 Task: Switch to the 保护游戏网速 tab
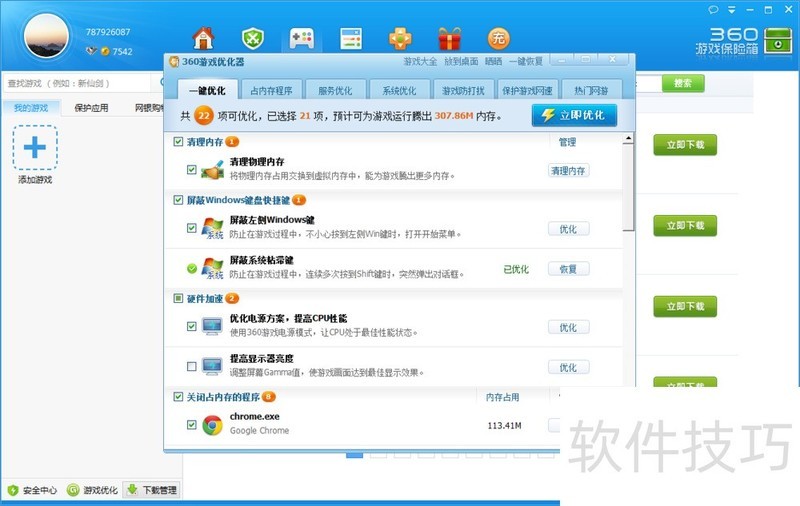(528, 90)
